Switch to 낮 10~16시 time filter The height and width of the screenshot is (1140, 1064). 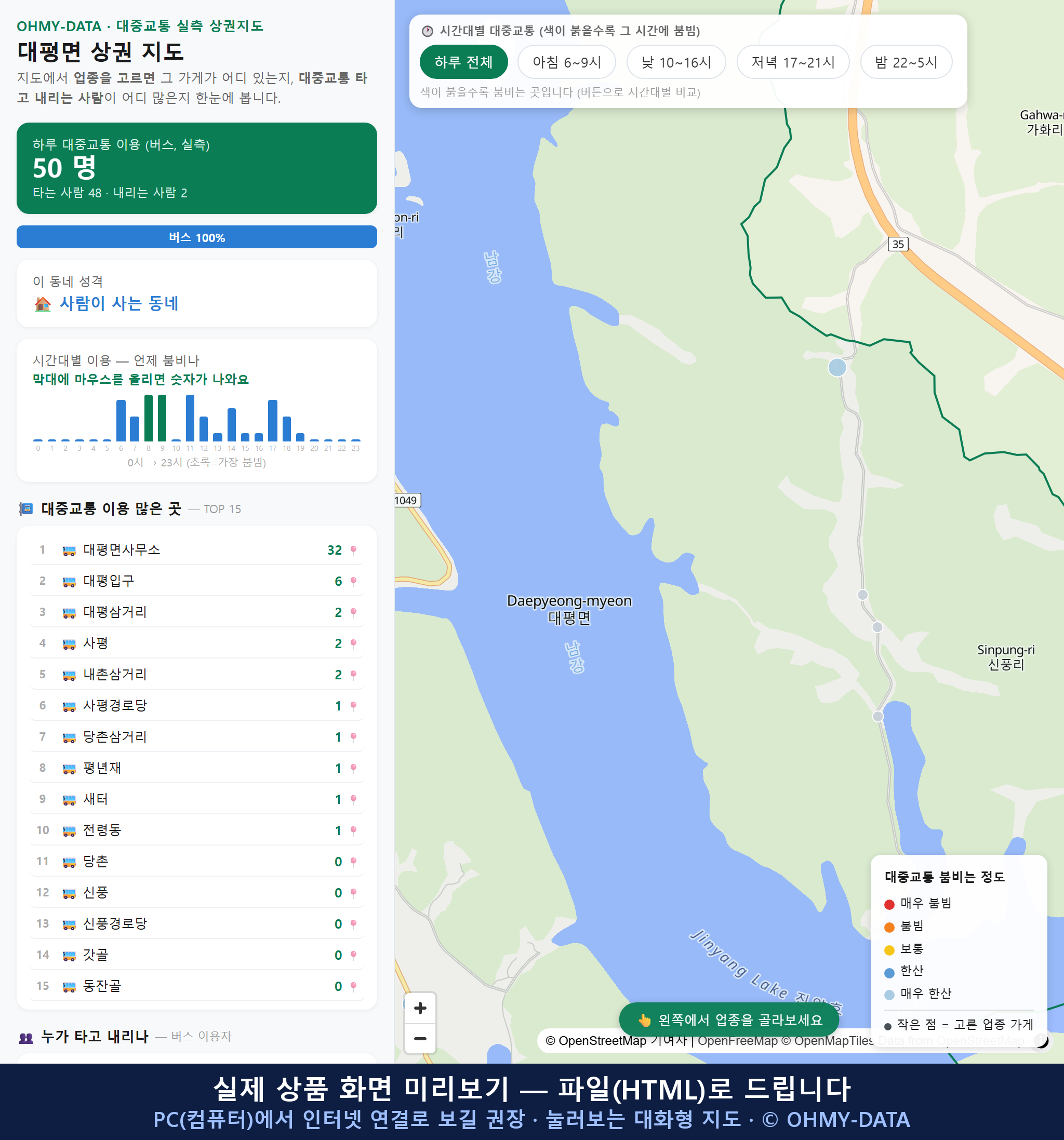point(676,62)
